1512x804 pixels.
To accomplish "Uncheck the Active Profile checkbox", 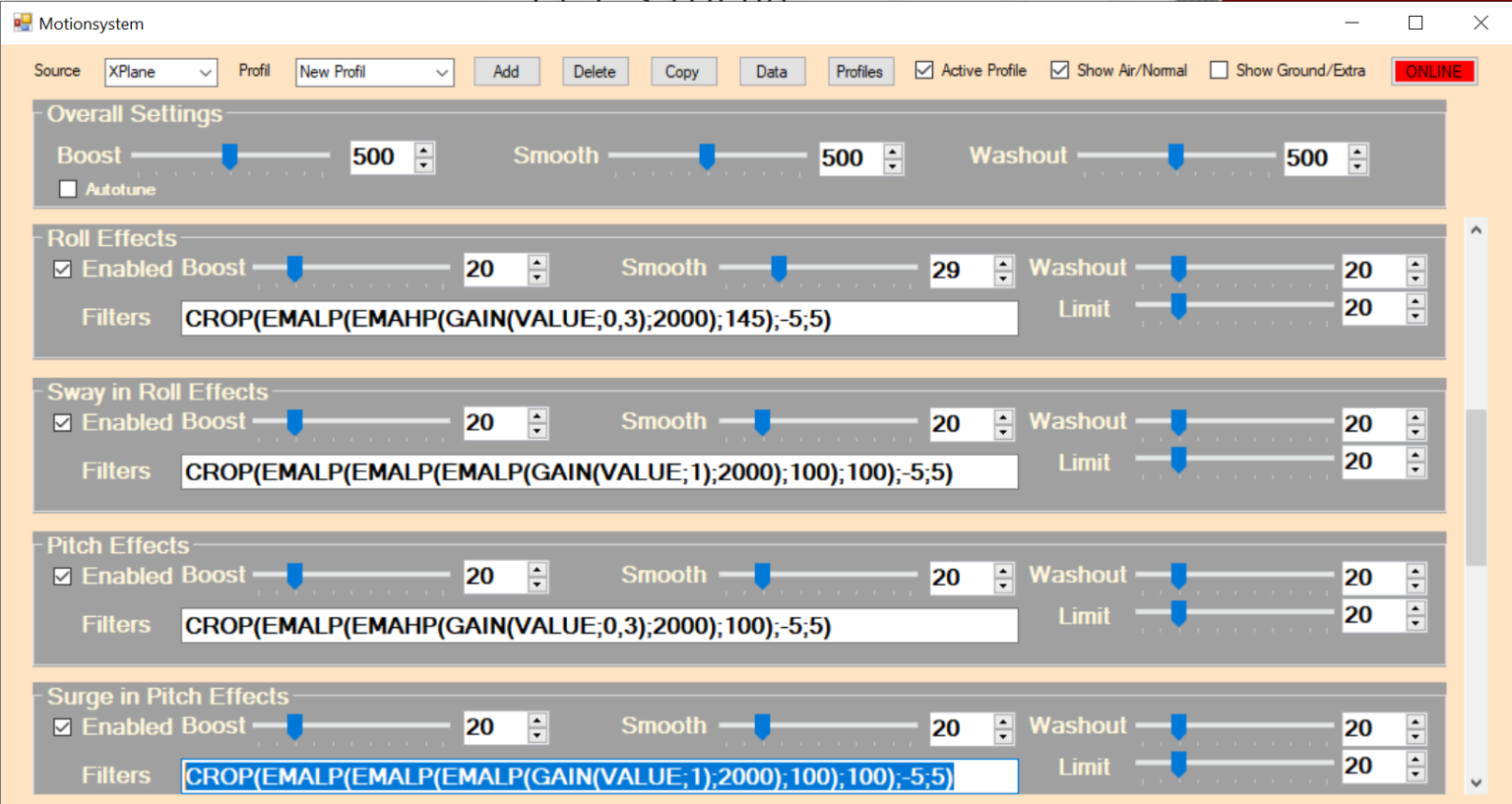I will [923, 70].
